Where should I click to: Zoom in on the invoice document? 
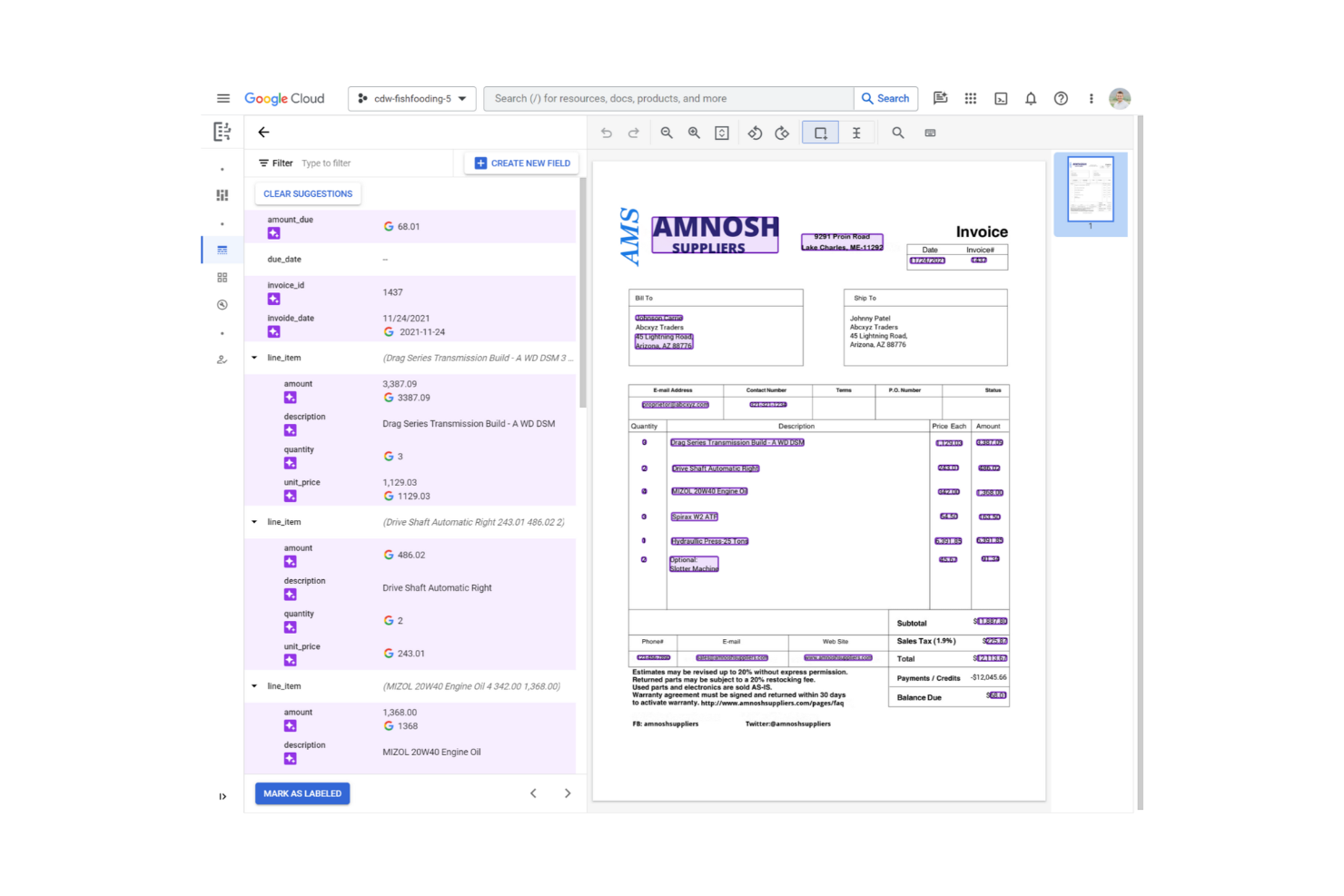coord(694,133)
